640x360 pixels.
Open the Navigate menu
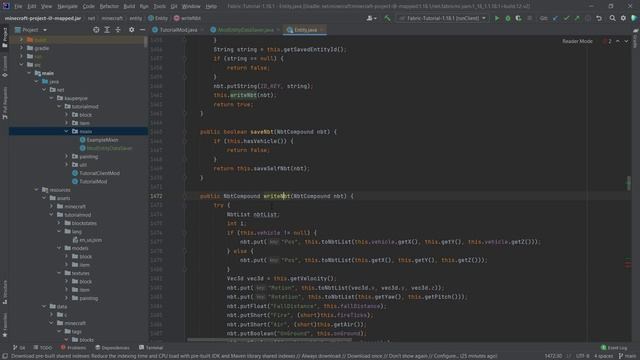[x=67, y=6]
